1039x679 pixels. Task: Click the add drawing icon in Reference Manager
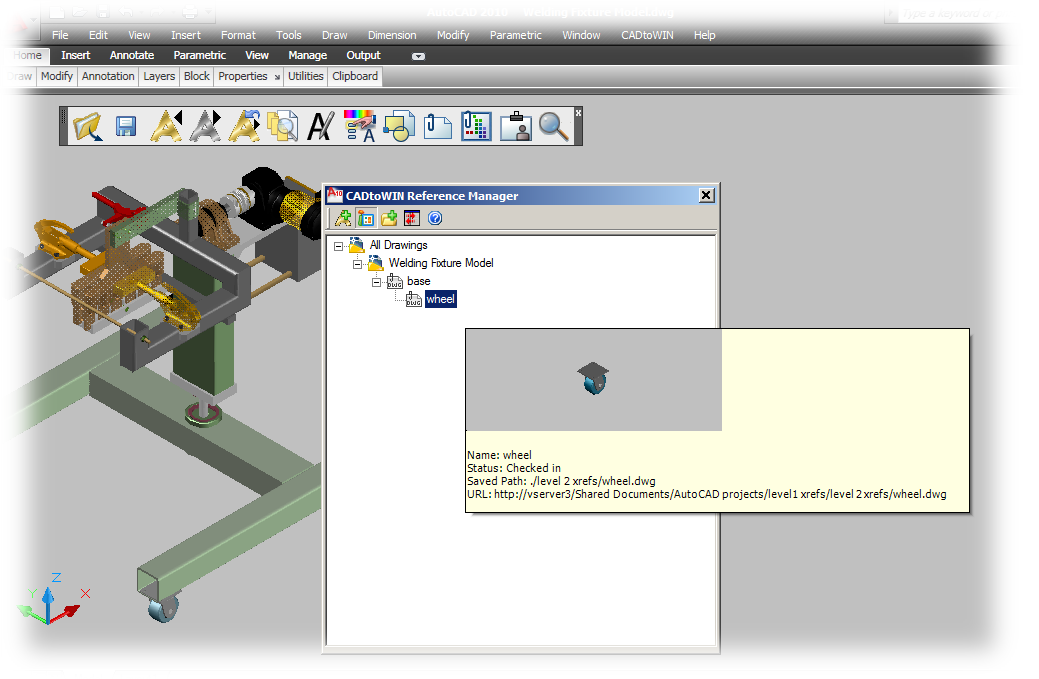click(343, 218)
